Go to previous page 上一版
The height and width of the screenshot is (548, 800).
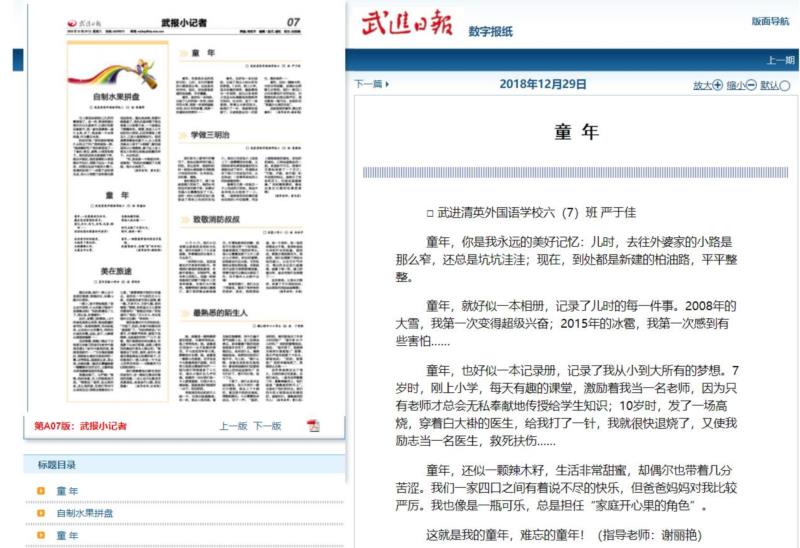(233, 426)
